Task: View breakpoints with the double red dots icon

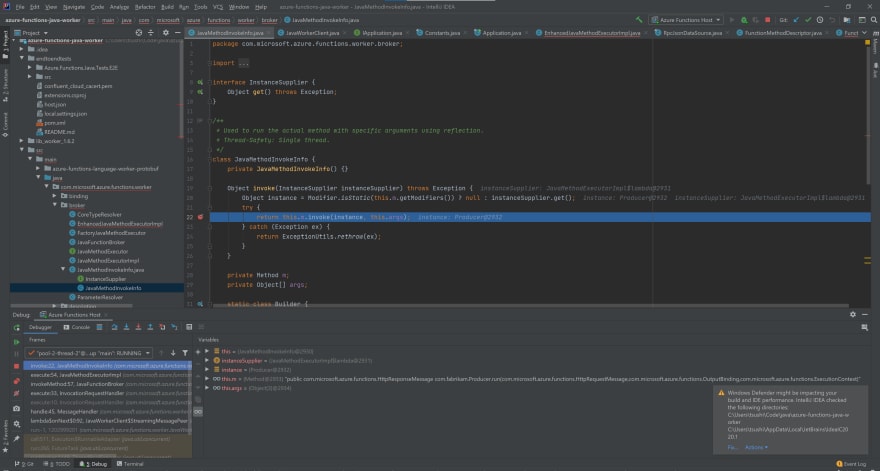Action: [x=17, y=381]
